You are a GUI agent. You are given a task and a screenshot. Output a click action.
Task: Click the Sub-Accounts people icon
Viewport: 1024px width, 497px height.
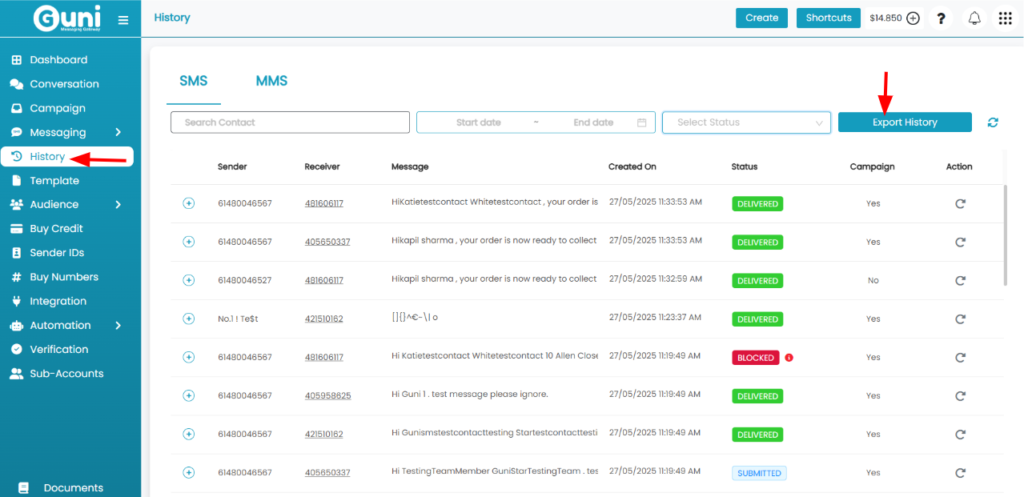pyautogui.click(x=17, y=374)
